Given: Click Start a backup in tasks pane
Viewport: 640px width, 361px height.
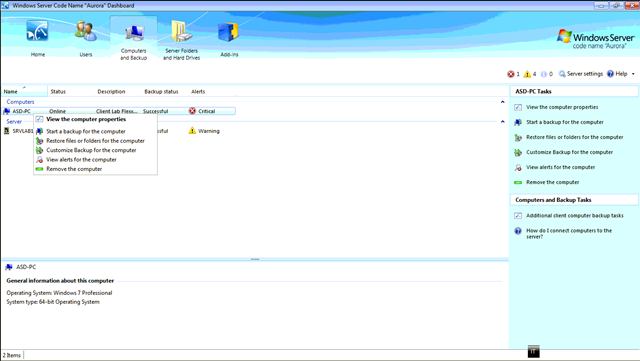Looking at the screenshot, I should [564, 122].
